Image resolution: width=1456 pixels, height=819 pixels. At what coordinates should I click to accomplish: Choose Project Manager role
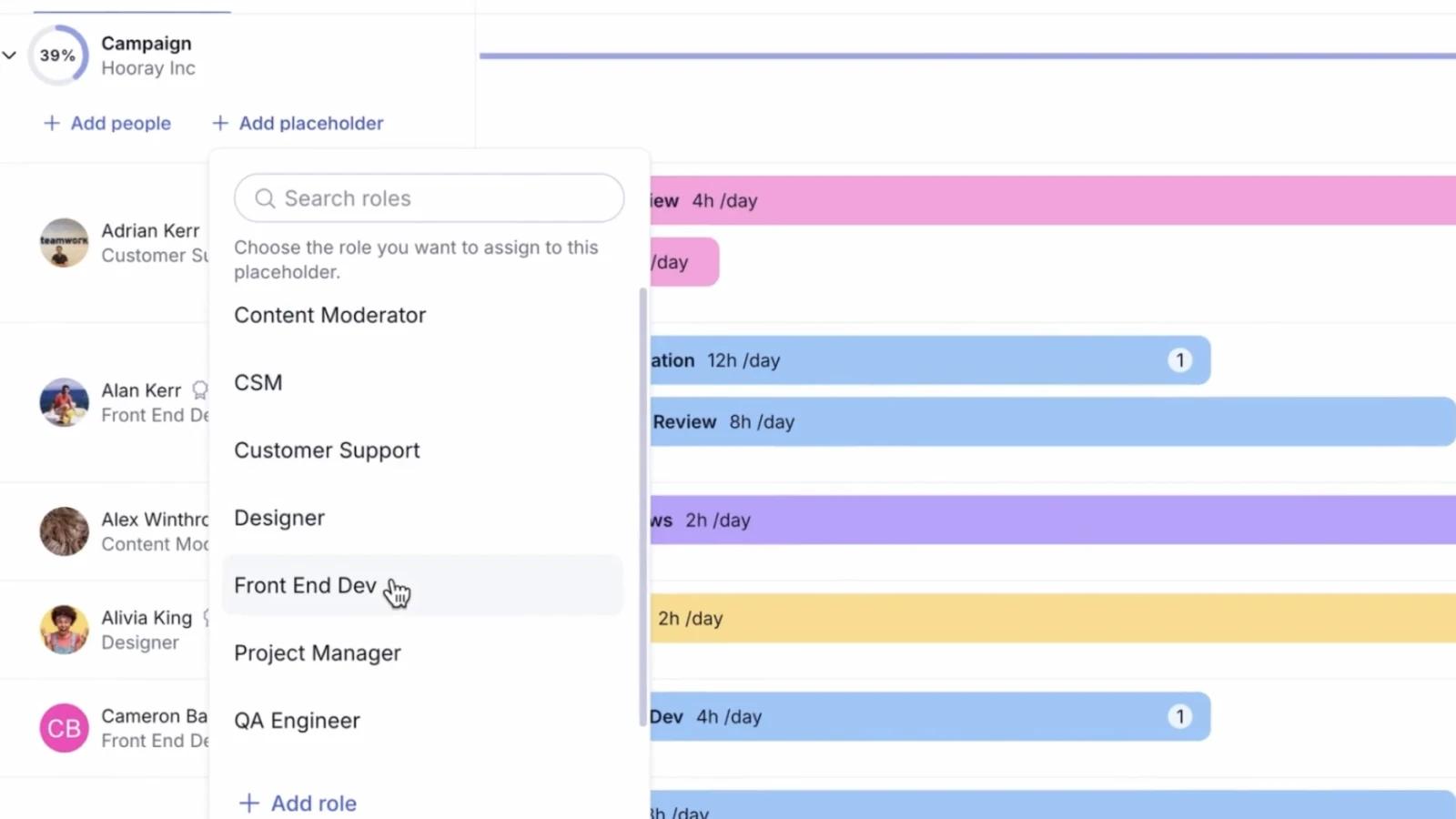(x=422, y=653)
